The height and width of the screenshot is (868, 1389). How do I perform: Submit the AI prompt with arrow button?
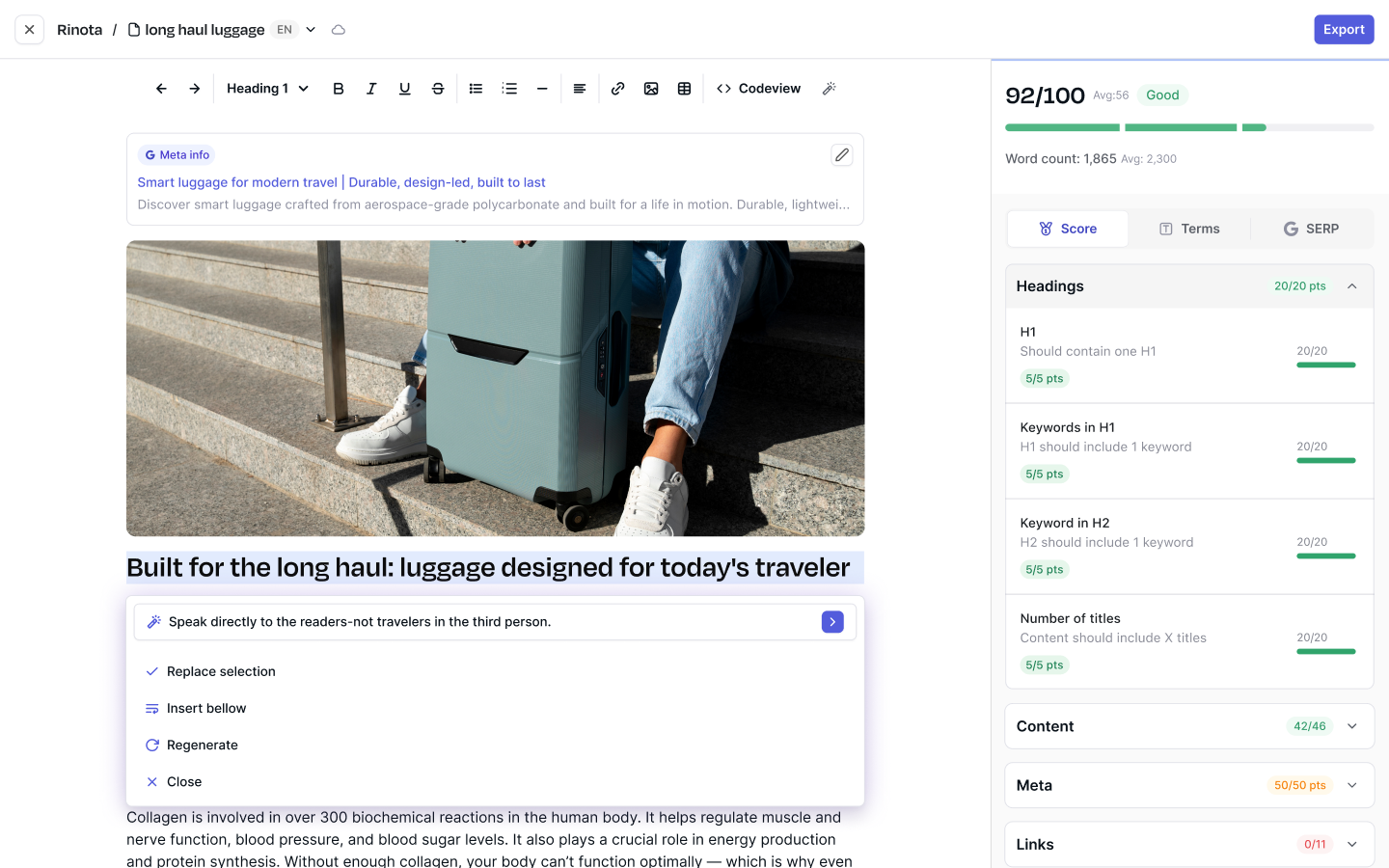tap(832, 622)
